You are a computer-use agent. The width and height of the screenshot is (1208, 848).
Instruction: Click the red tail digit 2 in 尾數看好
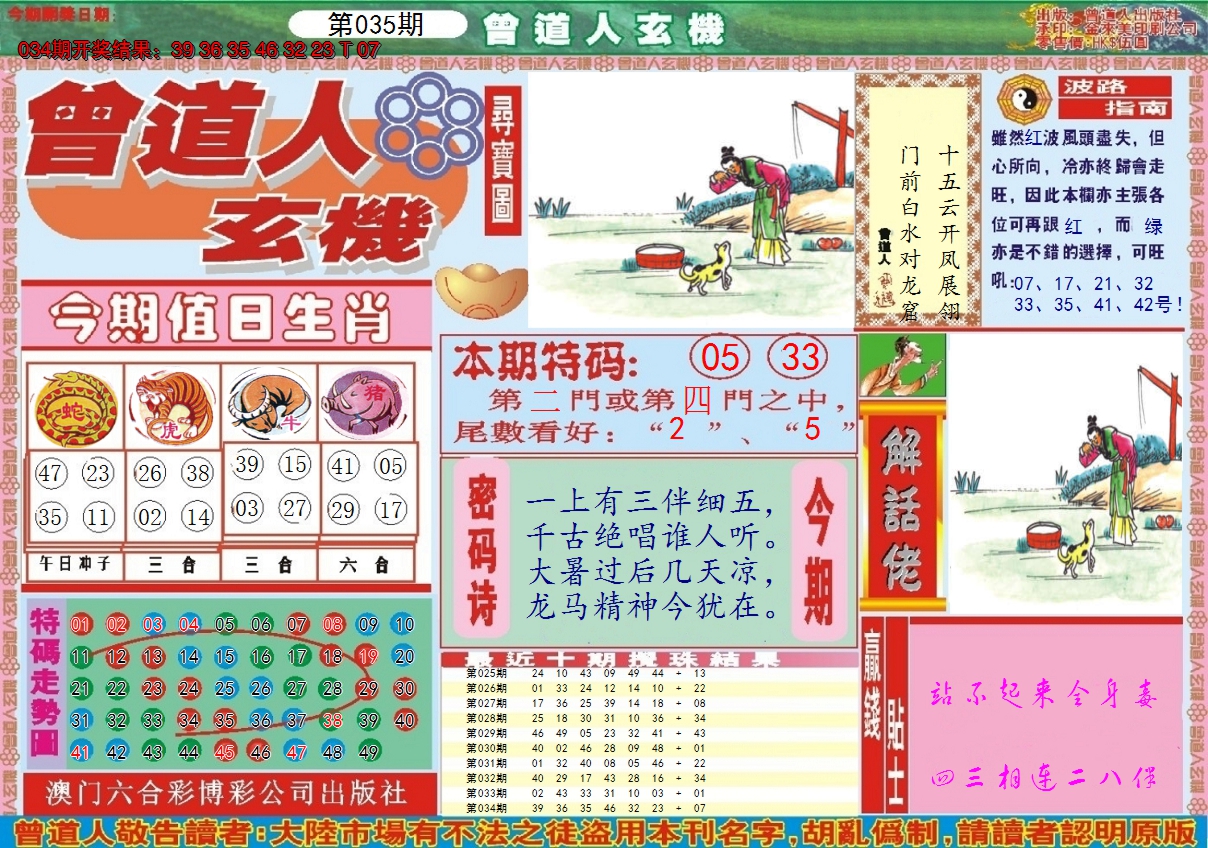[x=677, y=429]
